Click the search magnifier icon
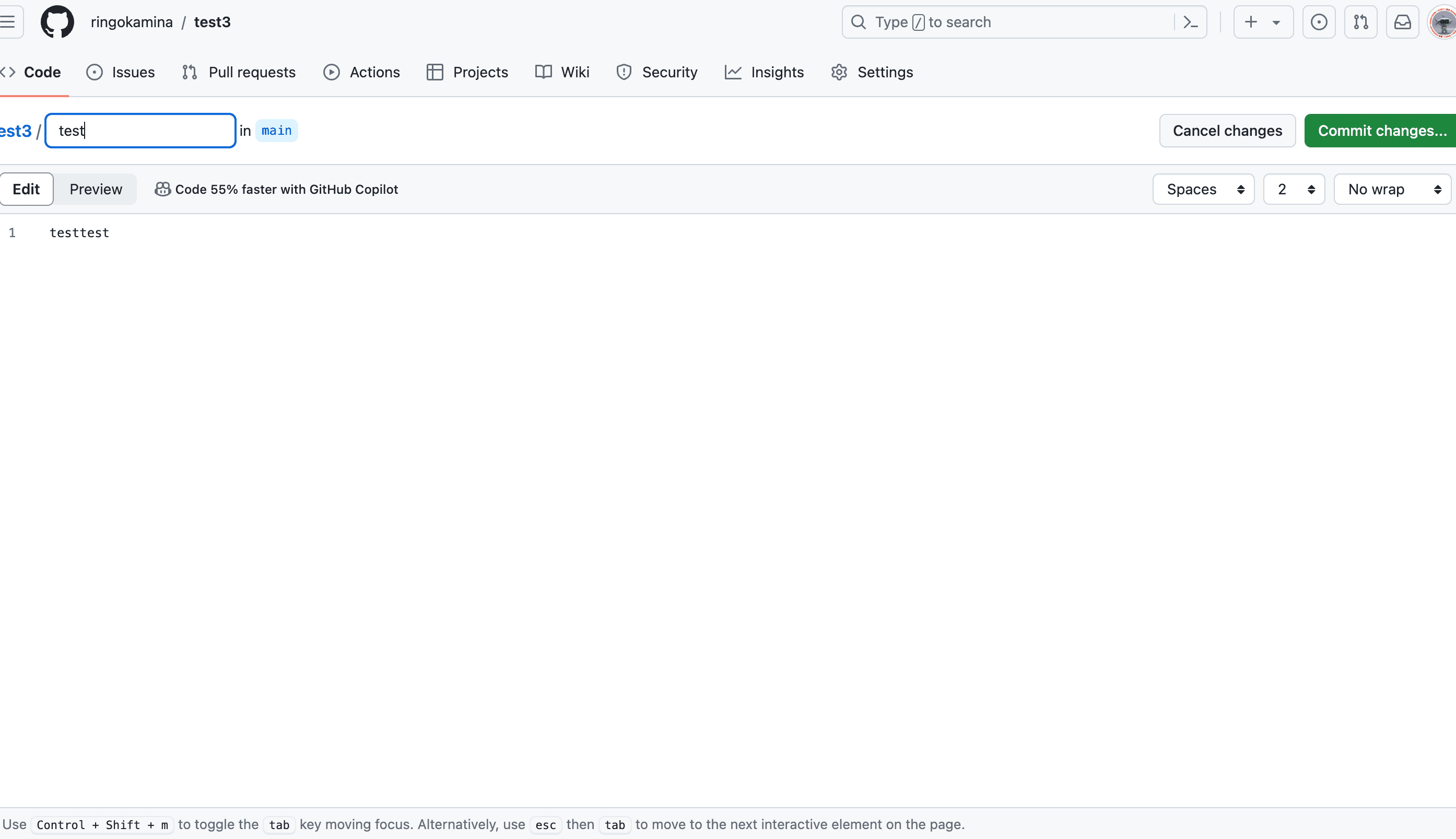 (x=858, y=22)
